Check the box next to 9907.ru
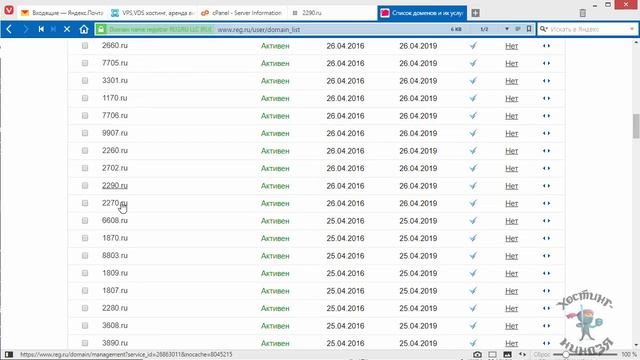The width and height of the screenshot is (640, 360). 85,133
